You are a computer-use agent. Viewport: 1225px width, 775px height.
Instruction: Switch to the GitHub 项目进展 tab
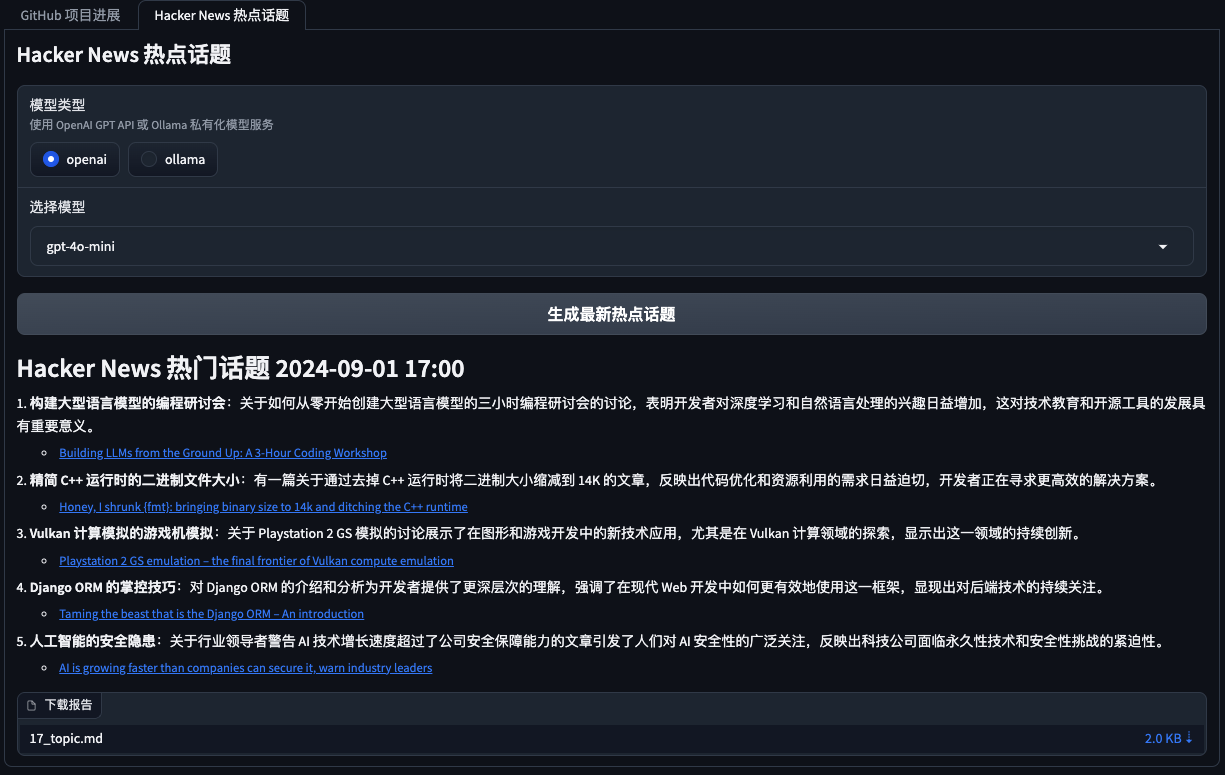point(70,15)
